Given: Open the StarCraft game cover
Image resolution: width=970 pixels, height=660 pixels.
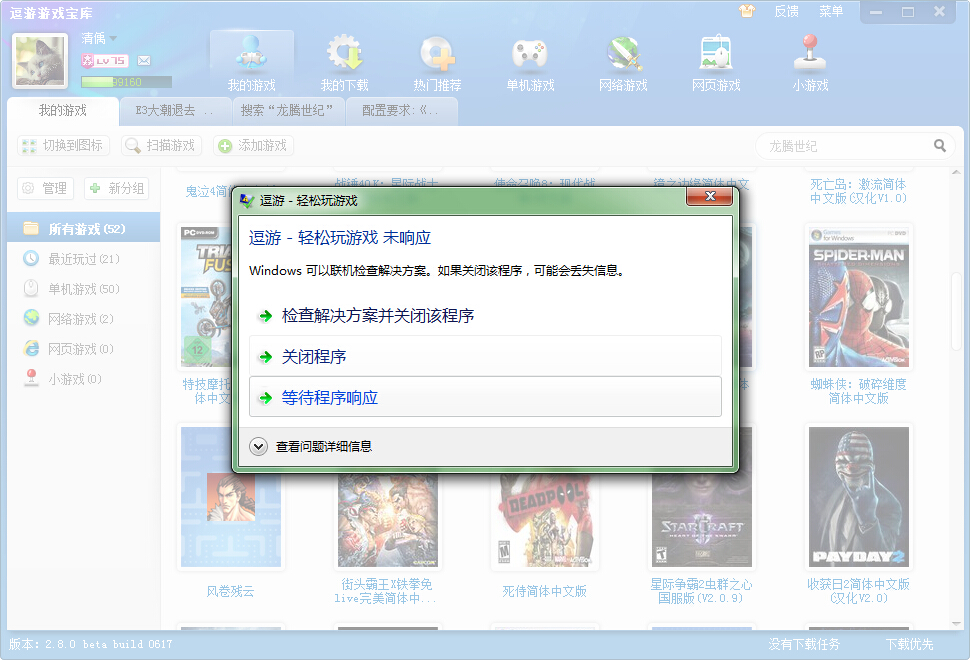Looking at the screenshot, I should pos(702,520).
